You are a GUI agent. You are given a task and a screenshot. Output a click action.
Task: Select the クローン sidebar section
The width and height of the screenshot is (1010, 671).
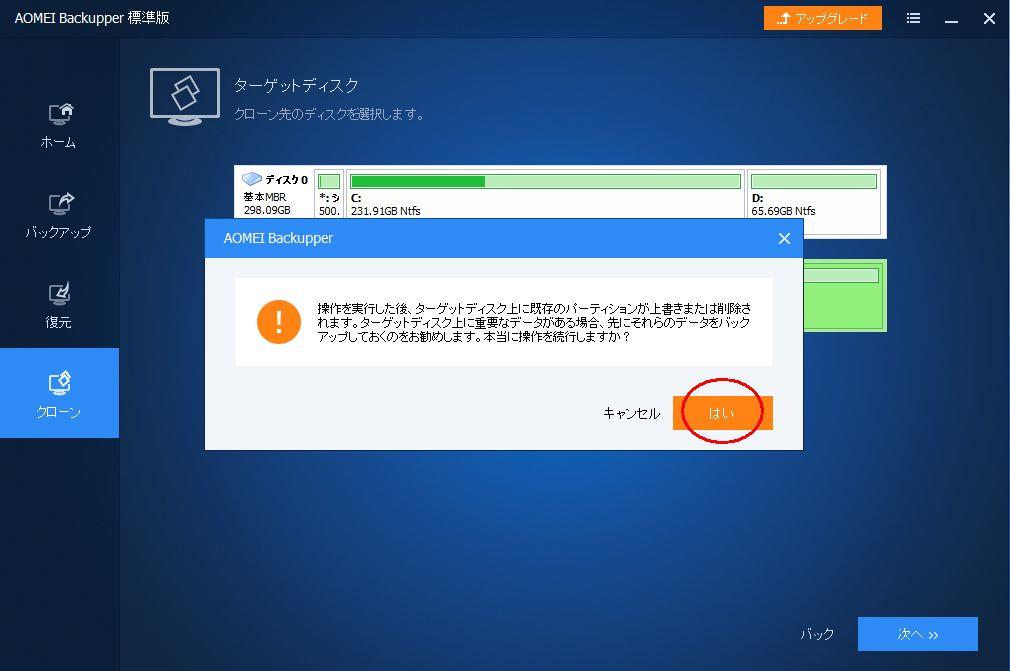click(x=59, y=393)
